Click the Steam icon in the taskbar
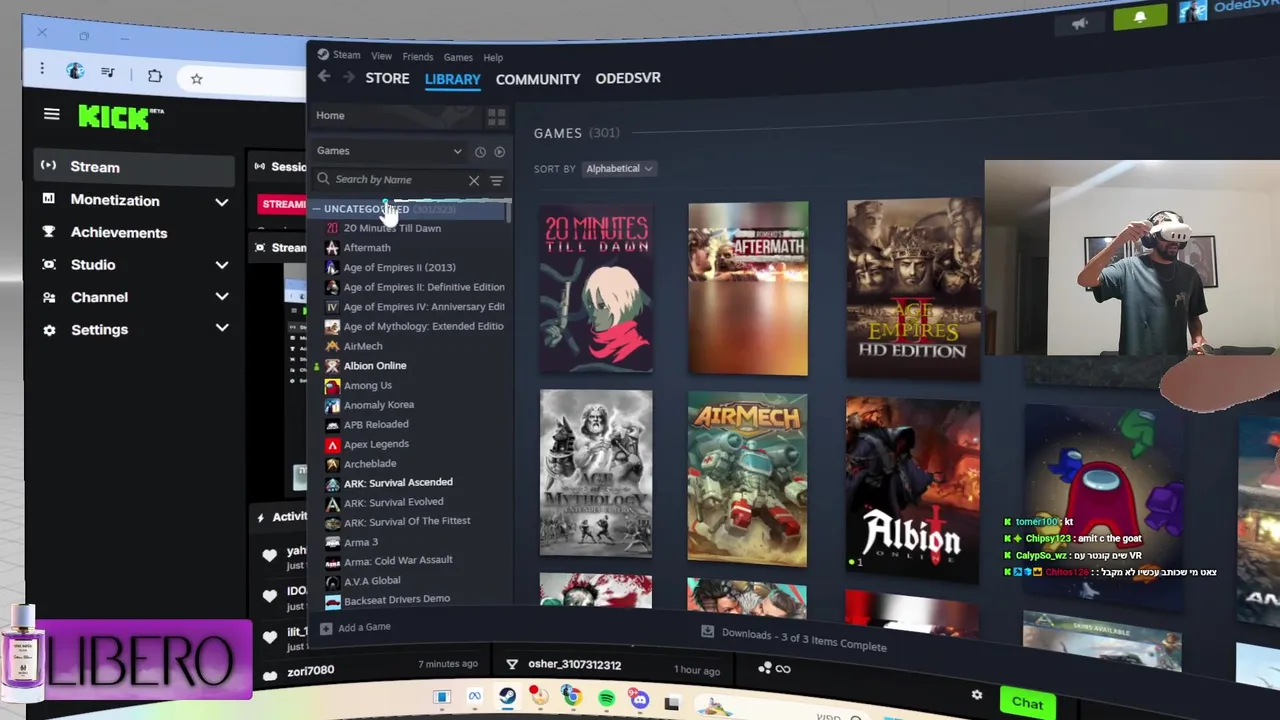 tap(507, 697)
